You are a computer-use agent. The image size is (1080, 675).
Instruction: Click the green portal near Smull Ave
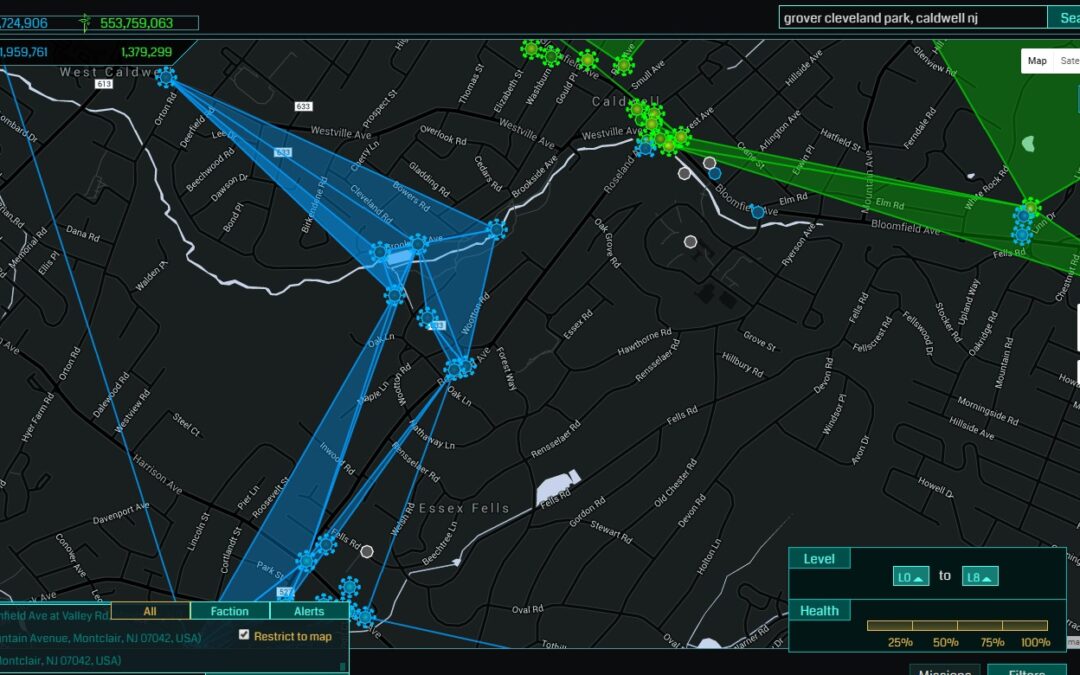(623, 66)
